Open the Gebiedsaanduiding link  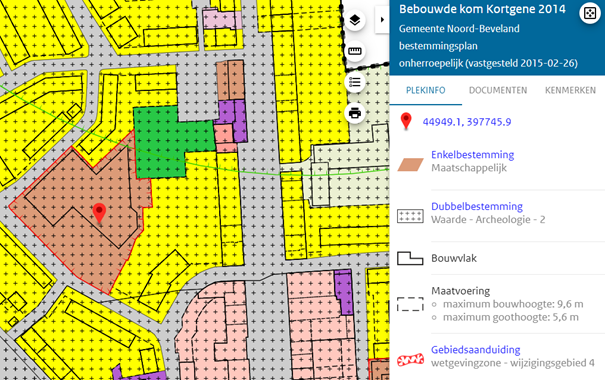(475, 350)
